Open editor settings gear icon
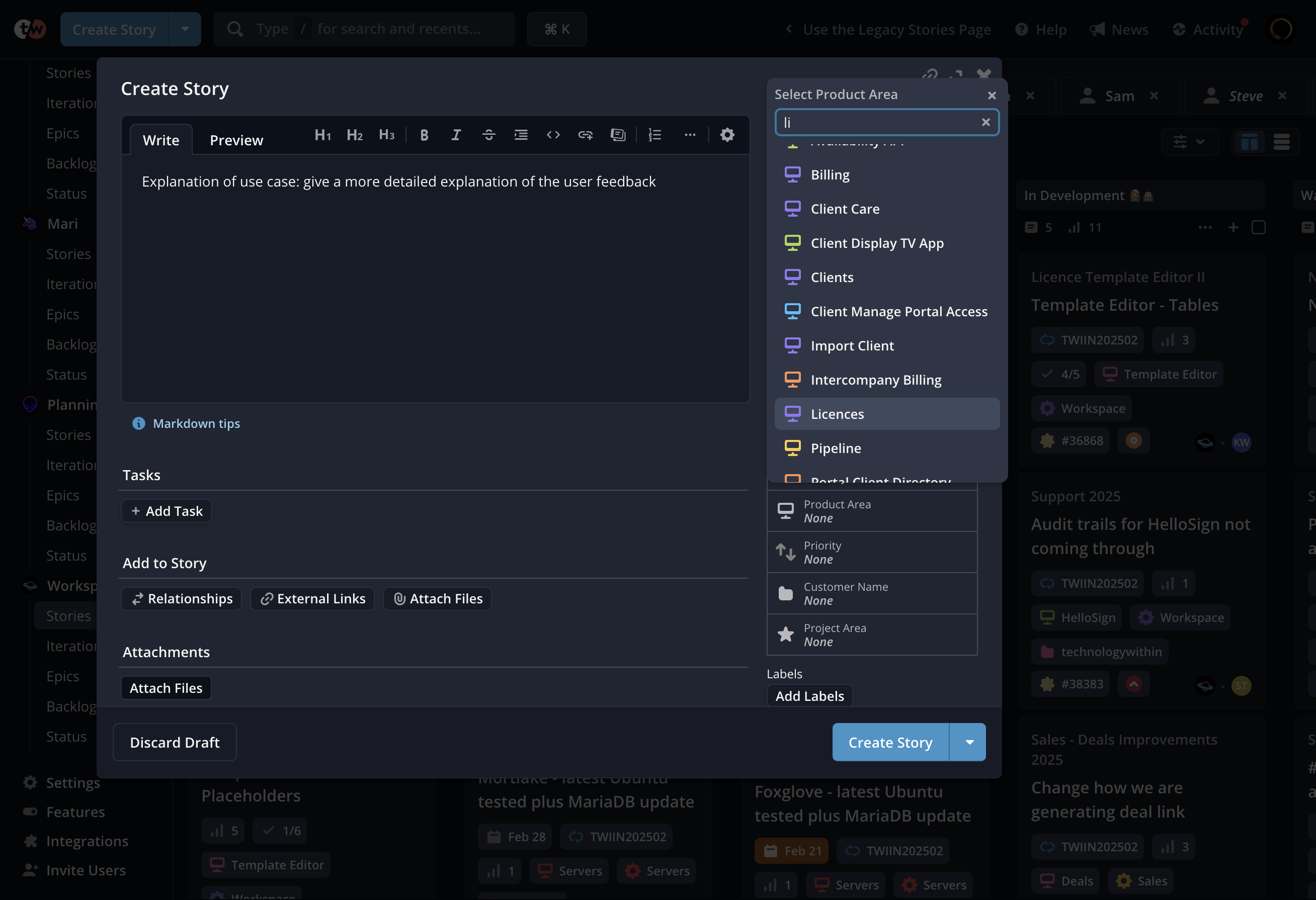This screenshot has height=900, width=1316. tap(727, 135)
